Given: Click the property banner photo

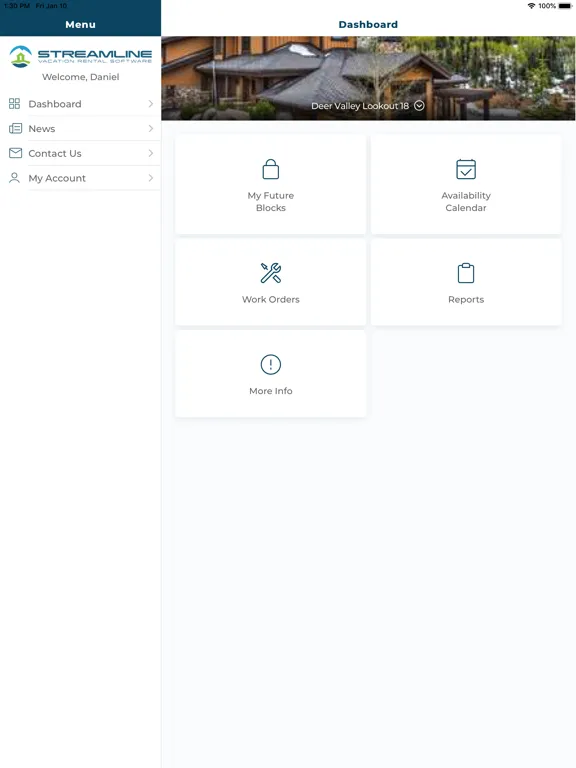Looking at the screenshot, I should (x=368, y=78).
